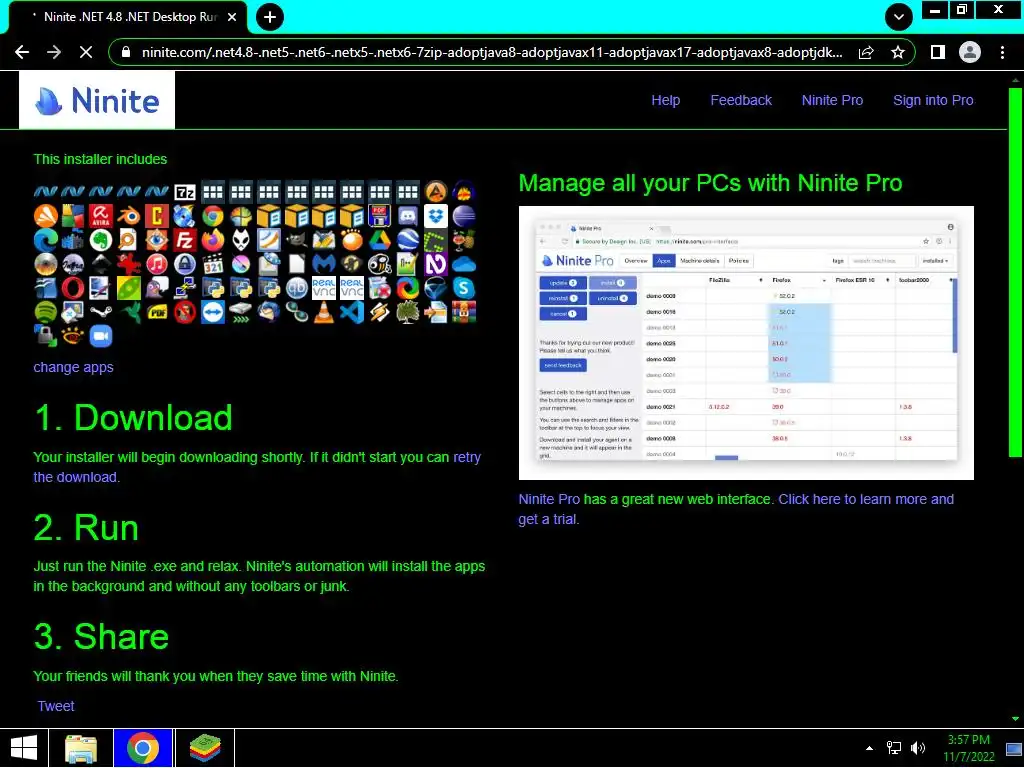Close the Ninite tab
Image resolution: width=1024 pixels, height=768 pixels.
tap(232, 17)
